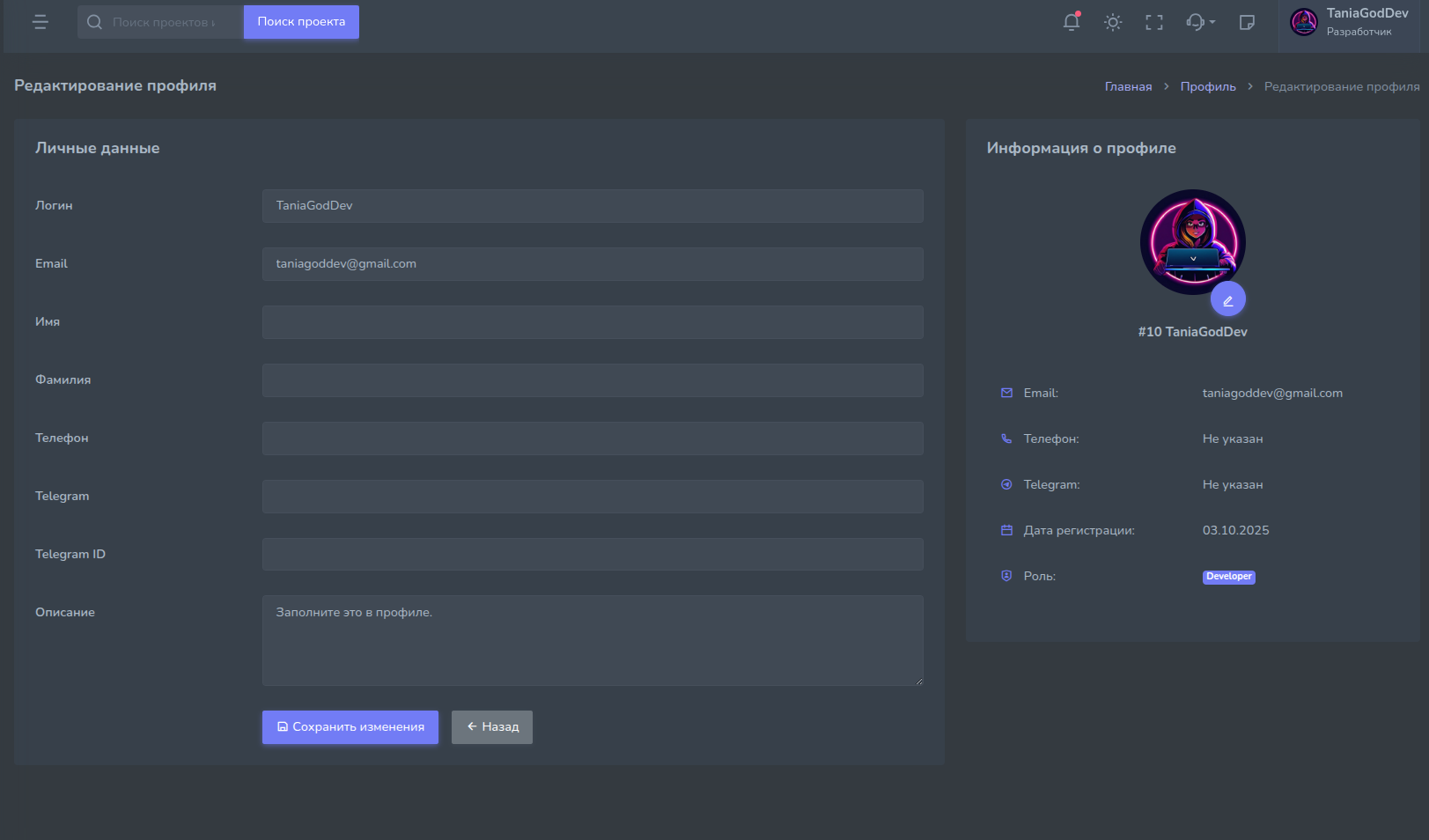
Task: Focus the Телефон input field
Action: tap(593, 438)
